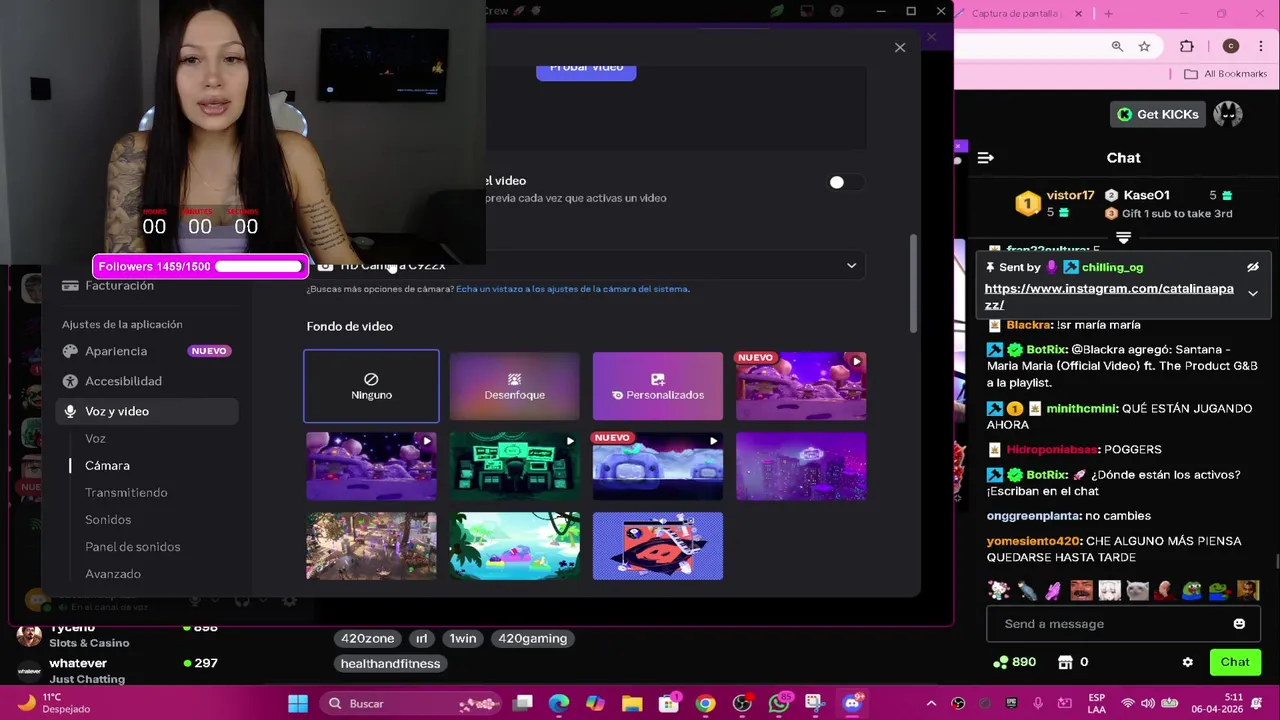This screenshot has height=720, width=1280.
Task: Expand the gift leaderboard with down arrow
Action: point(1123,238)
